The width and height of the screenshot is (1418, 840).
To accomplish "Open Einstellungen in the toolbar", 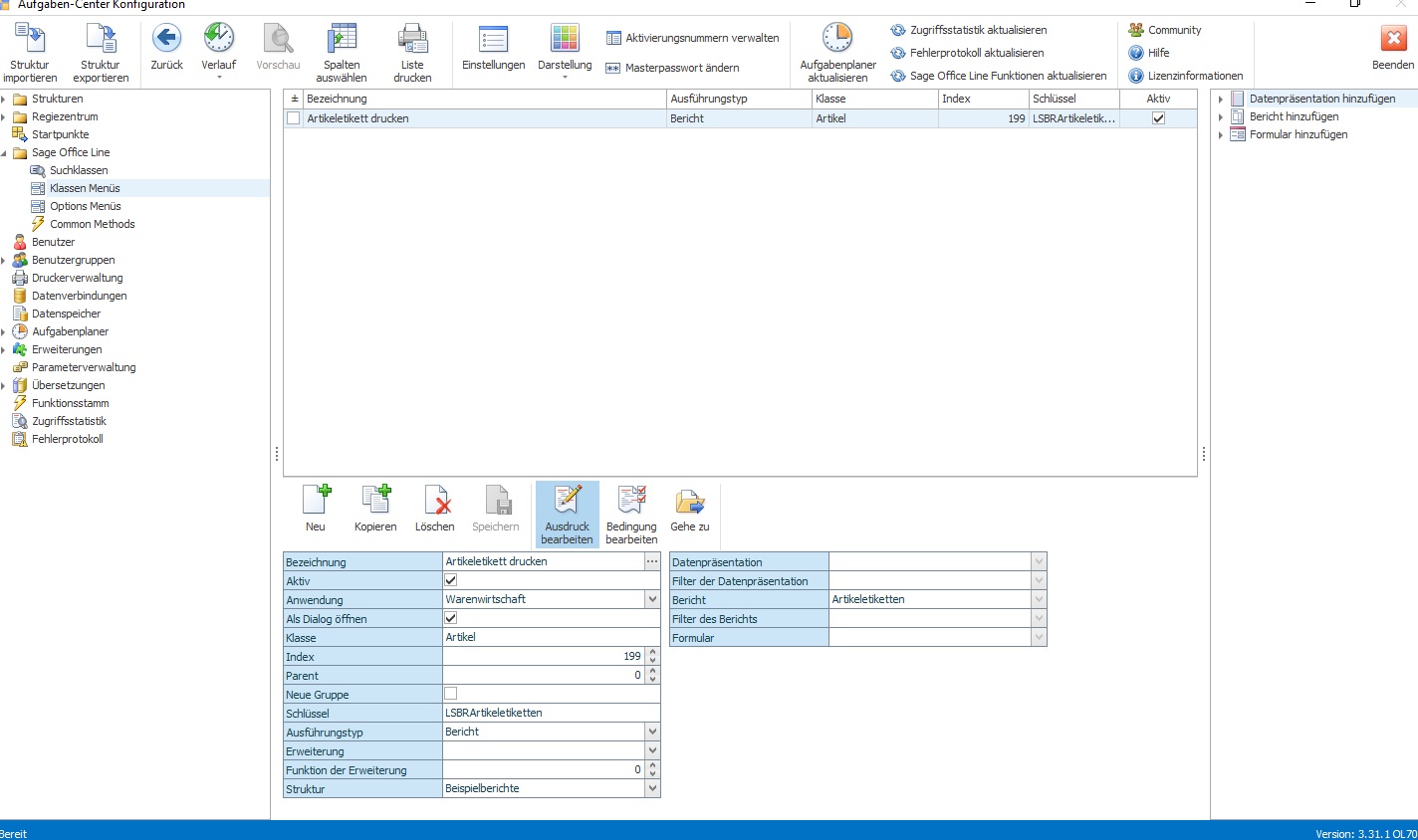I will [x=493, y=48].
